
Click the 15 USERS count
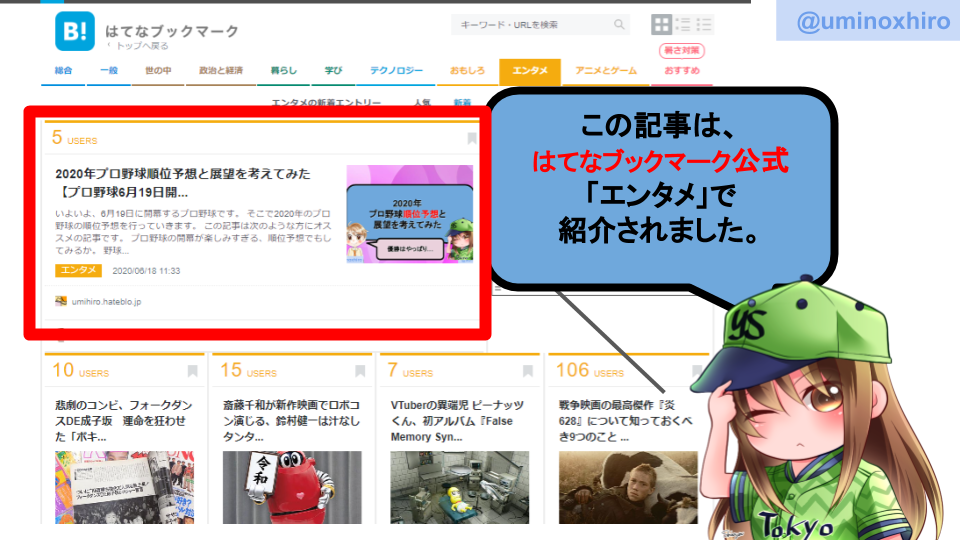(249, 370)
